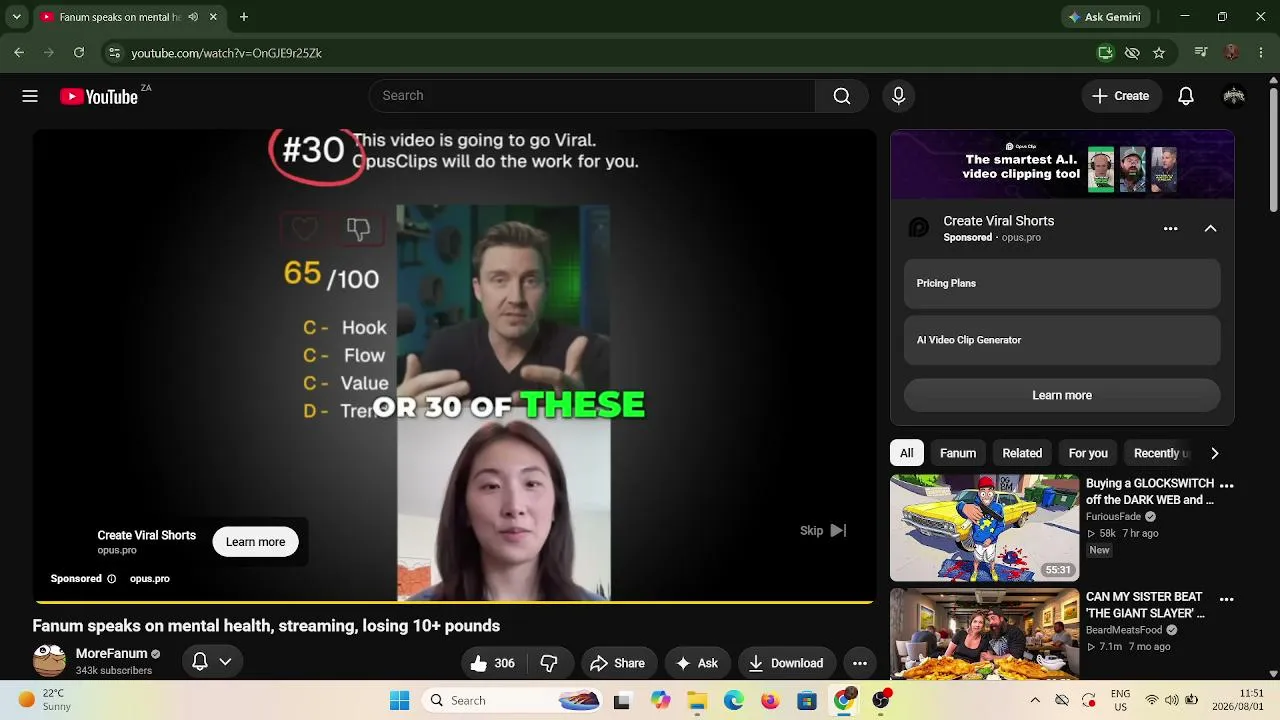Image resolution: width=1280 pixels, height=720 pixels.
Task: Open ad options for Create Viral Shorts
Action: click(1170, 229)
